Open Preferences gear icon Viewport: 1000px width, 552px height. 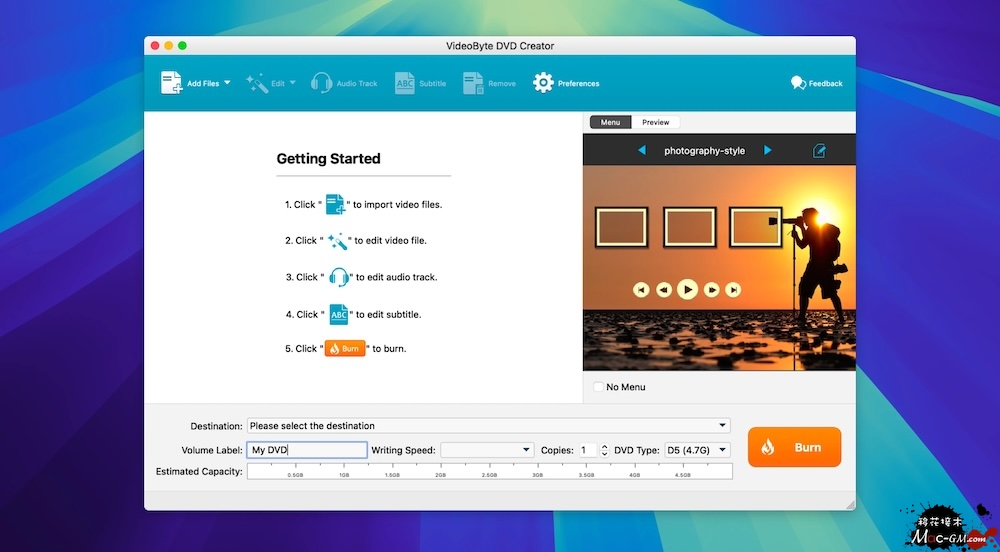point(543,83)
